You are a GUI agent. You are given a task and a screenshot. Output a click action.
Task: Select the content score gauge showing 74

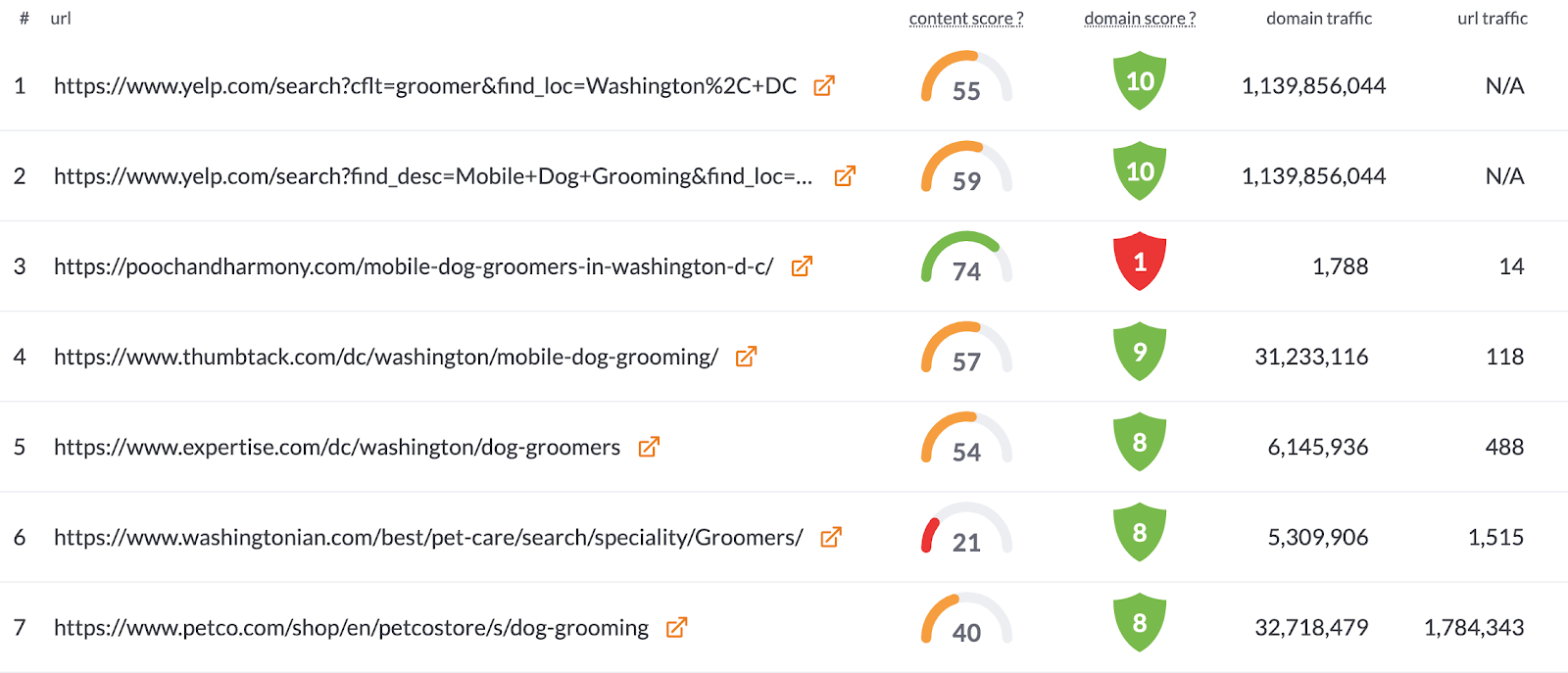click(964, 264)
